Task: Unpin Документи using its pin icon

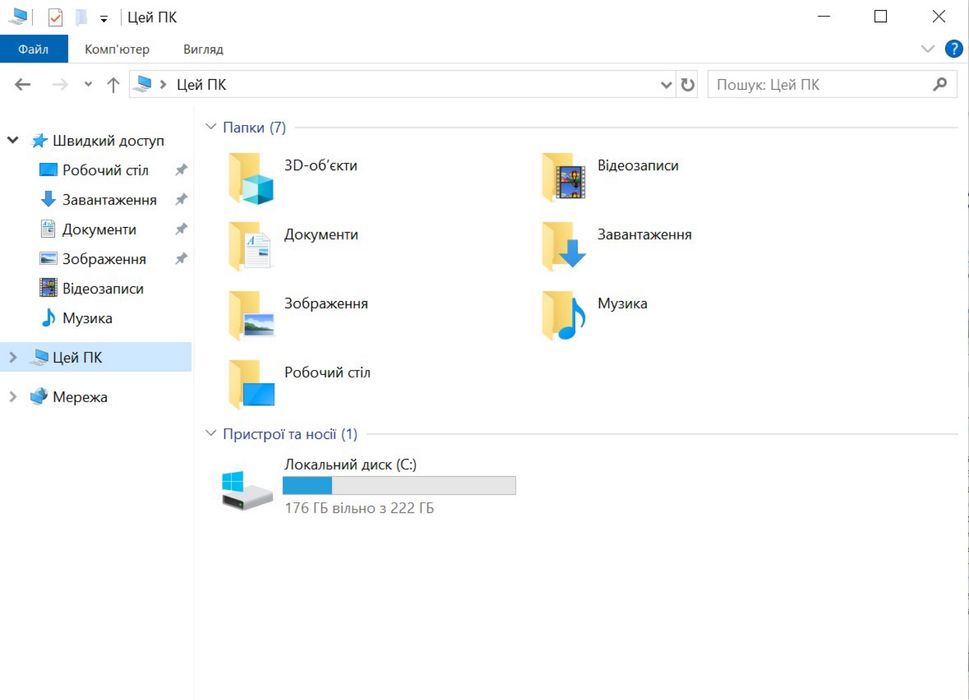Action: [x=181, y=229]
